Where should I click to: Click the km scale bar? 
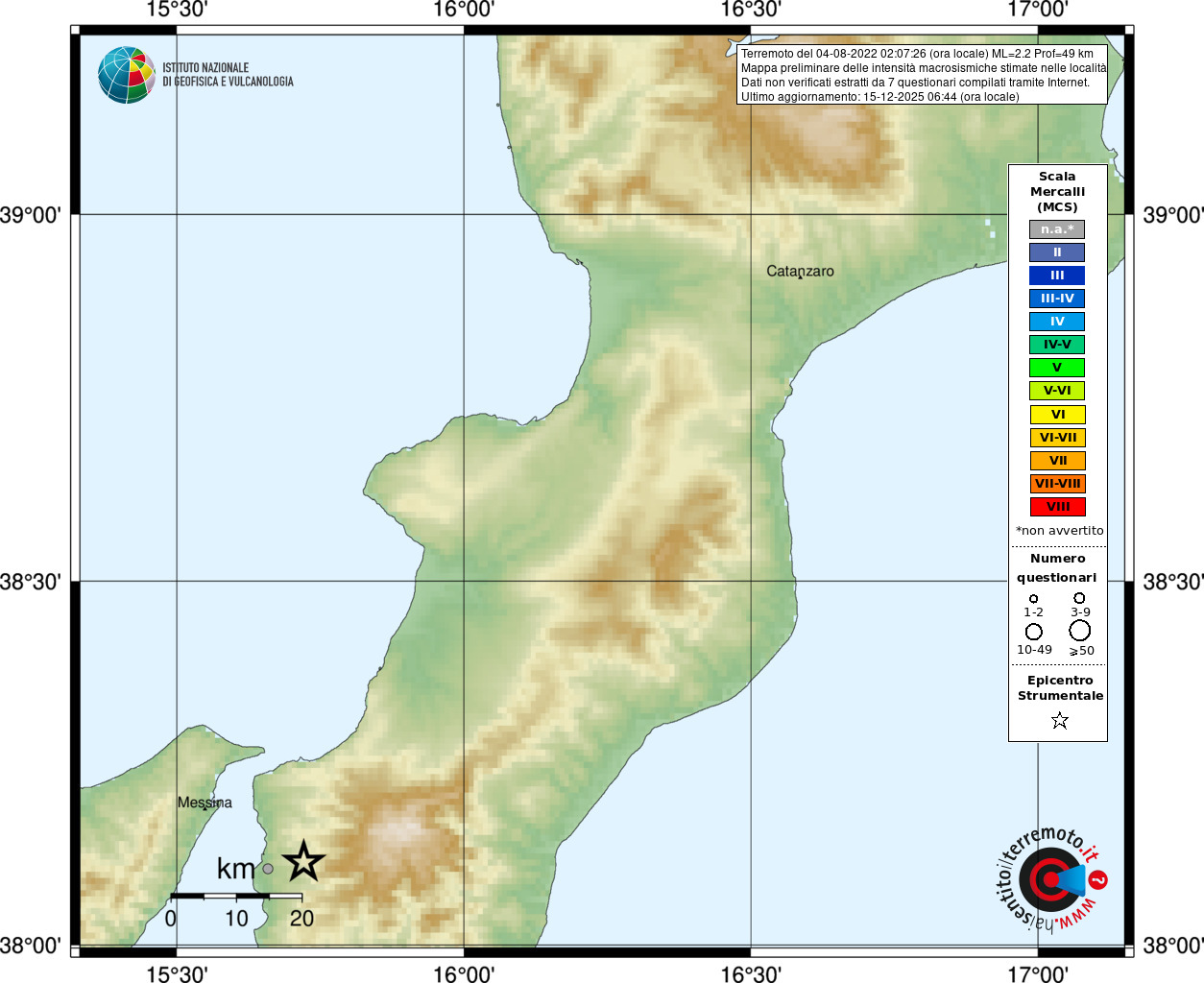pyautogui.click(x=236, y=896)
